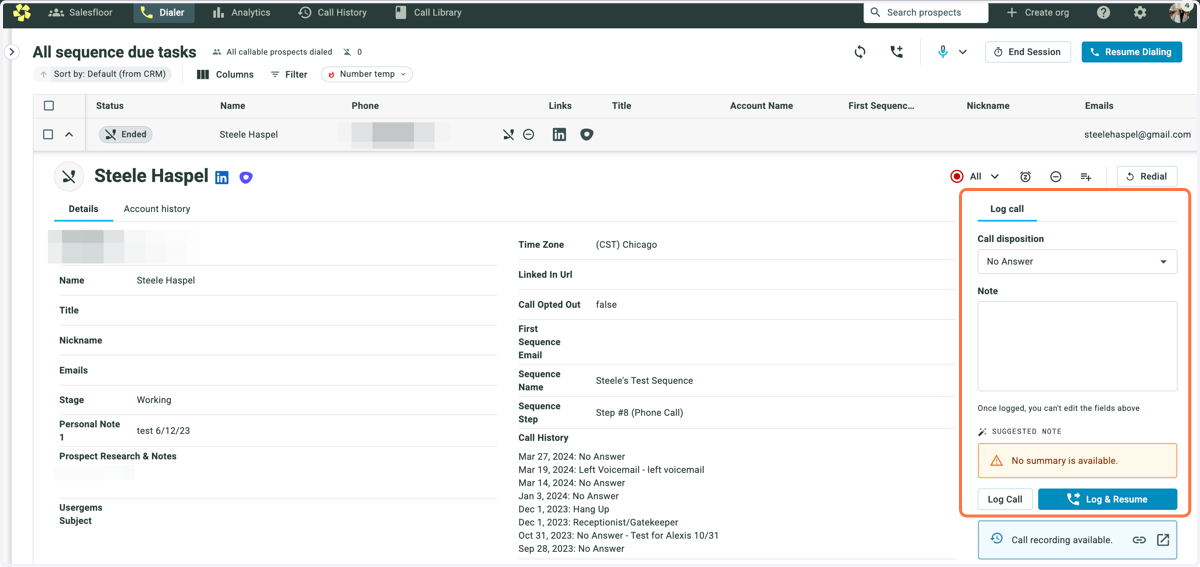Click the warning triangle icon in the summary alert
The height and width of the screenshot is (567, 1200).
(996, 461)
